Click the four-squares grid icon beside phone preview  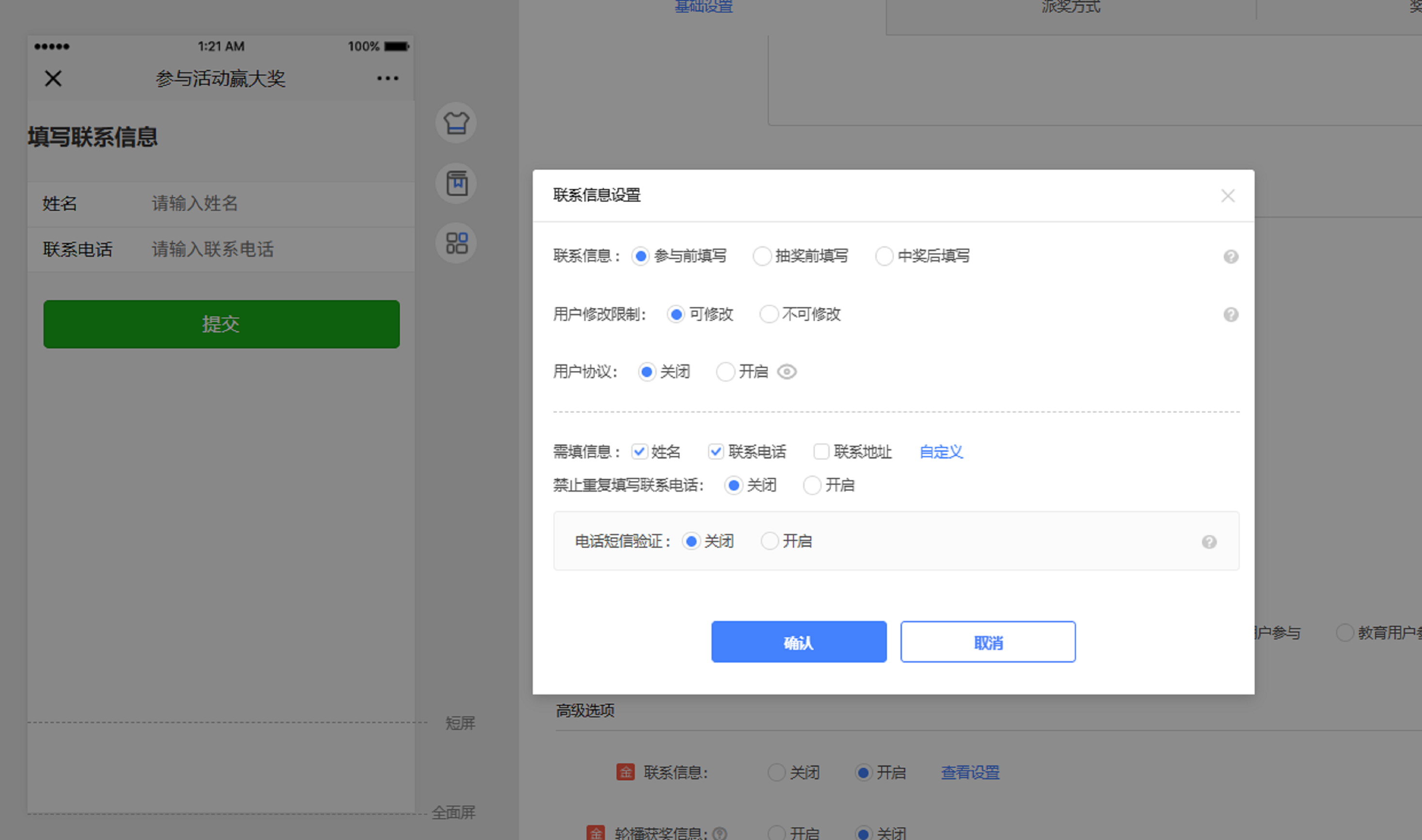456,243
